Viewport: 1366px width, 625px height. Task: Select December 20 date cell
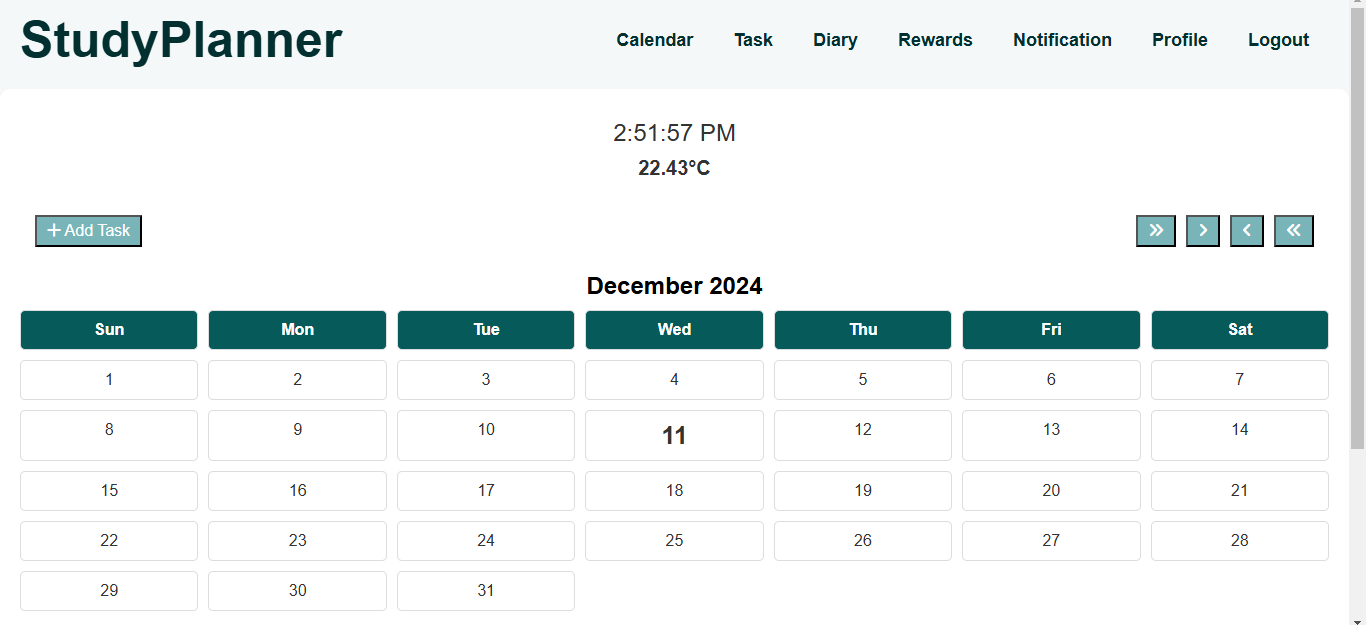click(1050, 490)
